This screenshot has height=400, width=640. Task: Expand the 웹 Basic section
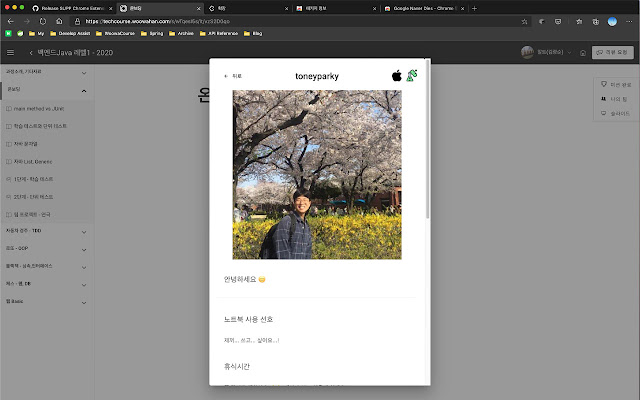click(x=84, y=302)
